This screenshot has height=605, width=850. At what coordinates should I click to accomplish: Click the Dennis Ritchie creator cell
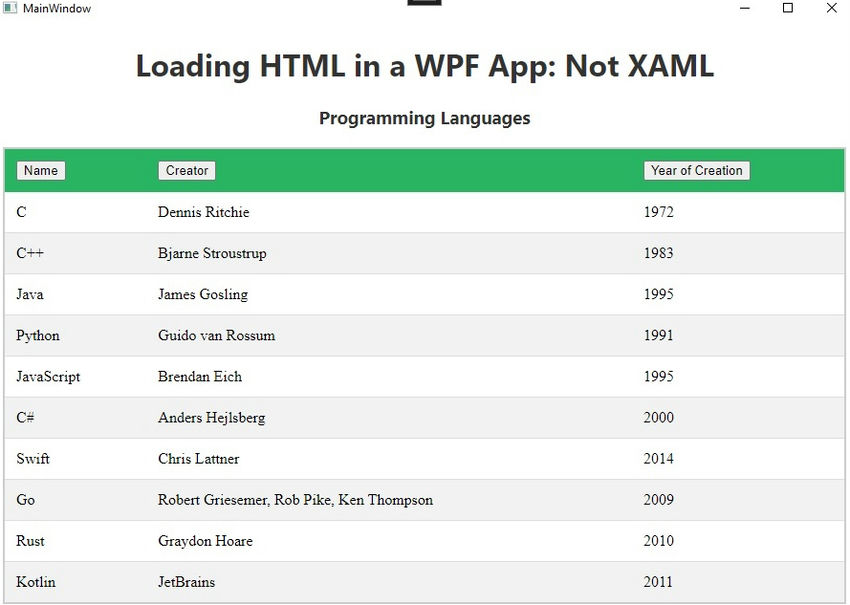tap(203, 212)
